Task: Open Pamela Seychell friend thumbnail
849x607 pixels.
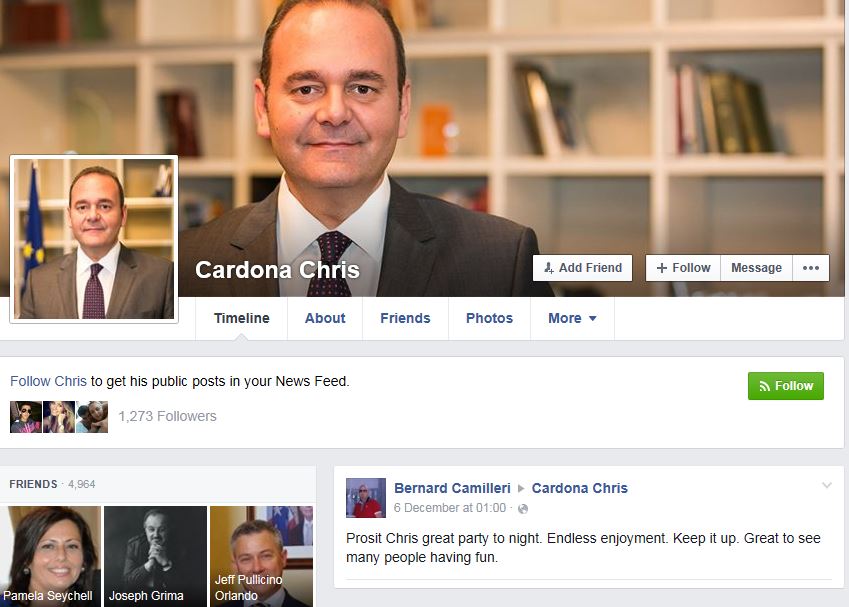Action: [50, 557]
